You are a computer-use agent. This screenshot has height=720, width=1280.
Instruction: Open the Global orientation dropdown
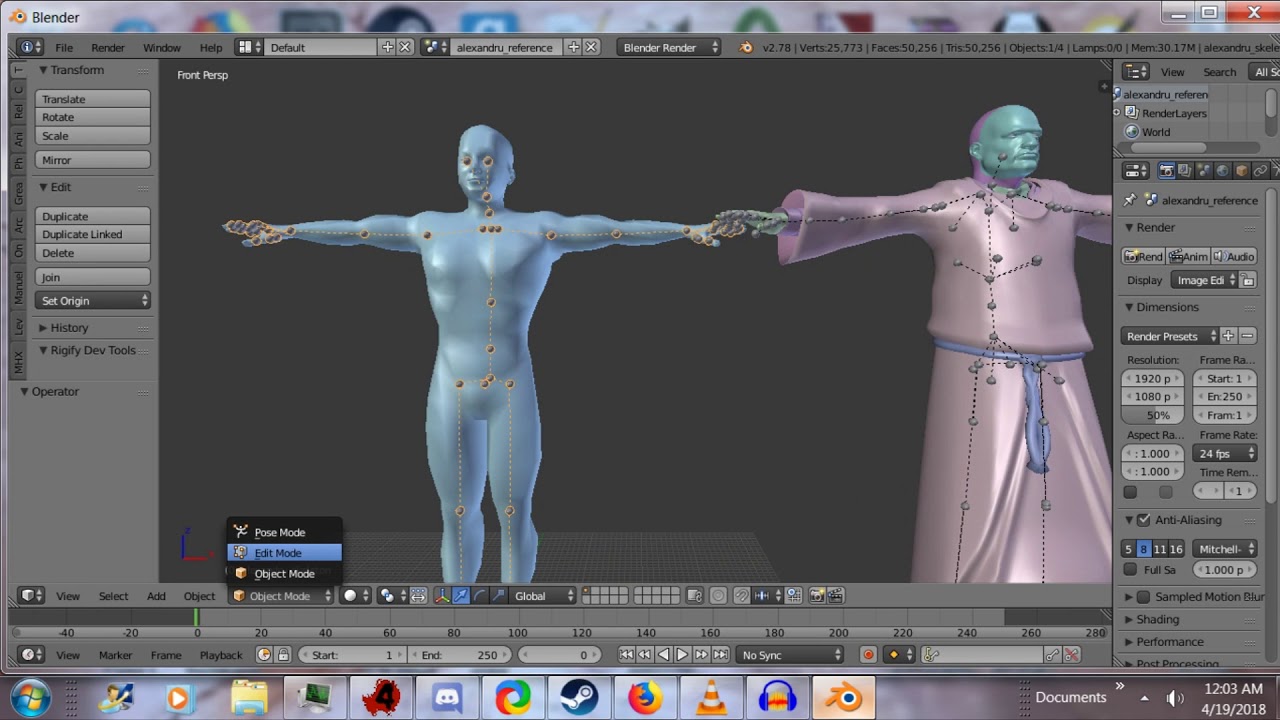(x=542, y=596)
